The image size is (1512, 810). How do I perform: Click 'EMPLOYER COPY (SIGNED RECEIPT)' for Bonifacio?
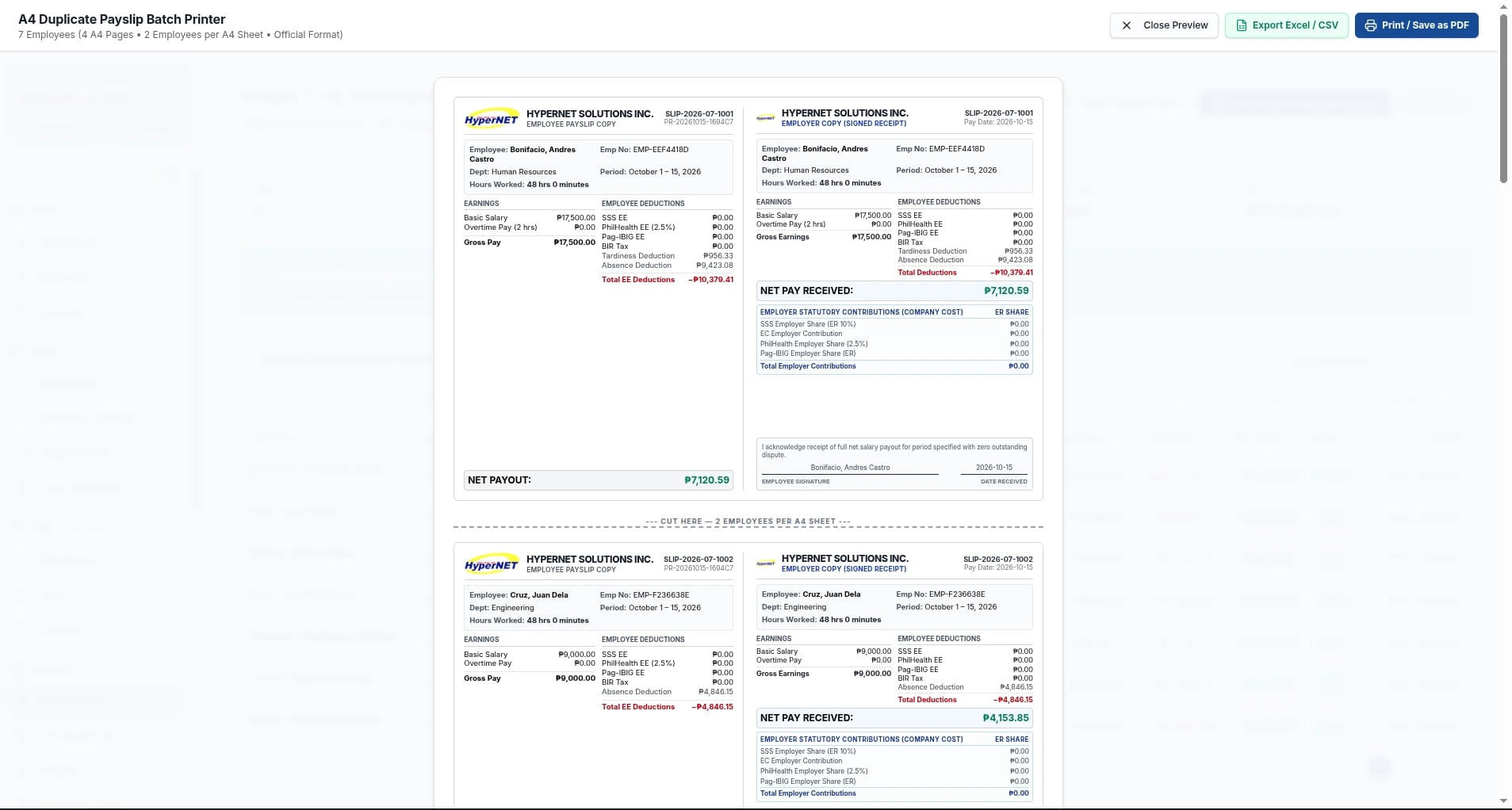tap(844, 124)
